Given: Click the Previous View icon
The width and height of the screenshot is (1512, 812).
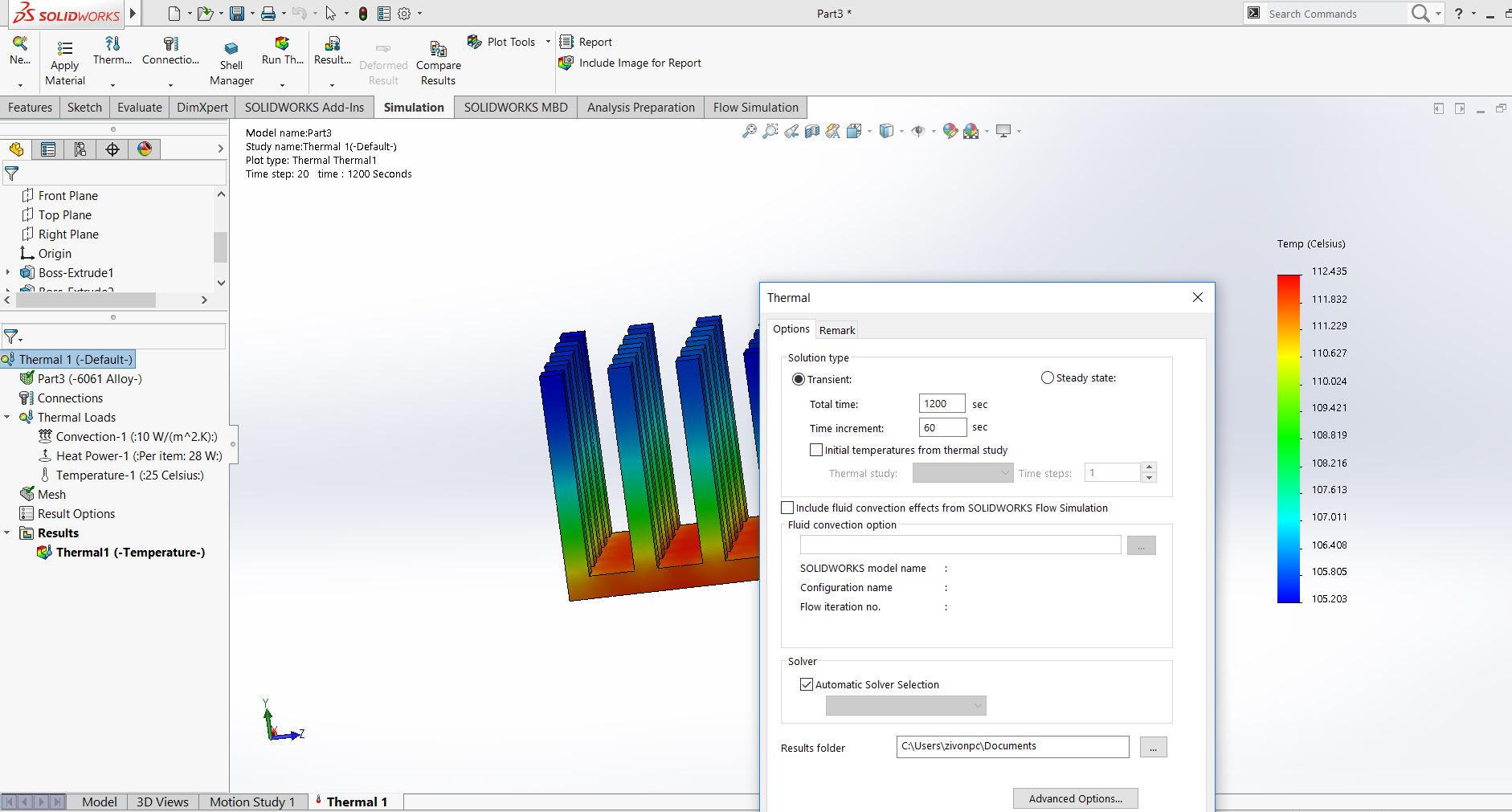Looking at the screenshot, I should pos(791,131).
